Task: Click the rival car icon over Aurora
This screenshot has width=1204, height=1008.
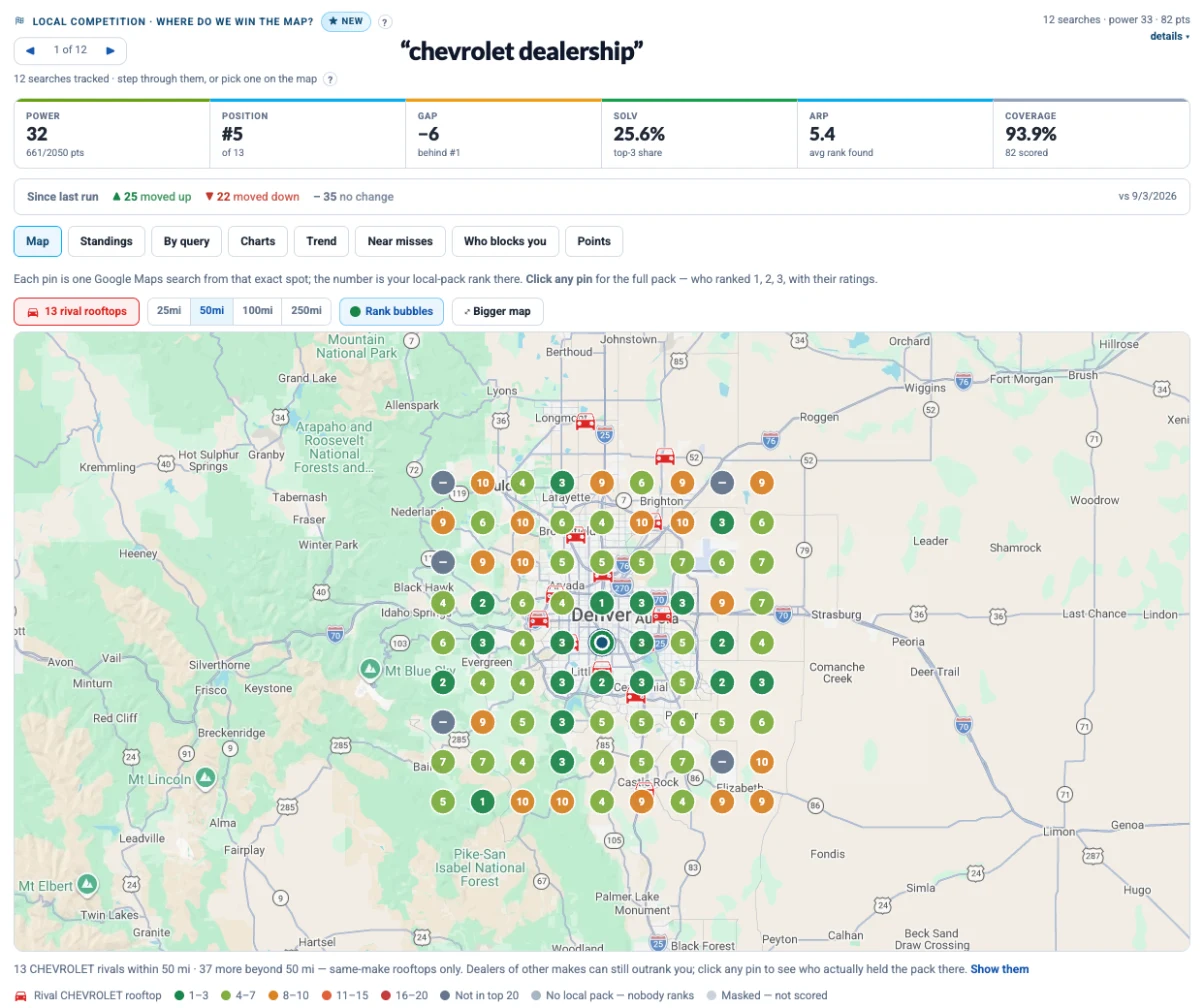Action: click(661, 616)
